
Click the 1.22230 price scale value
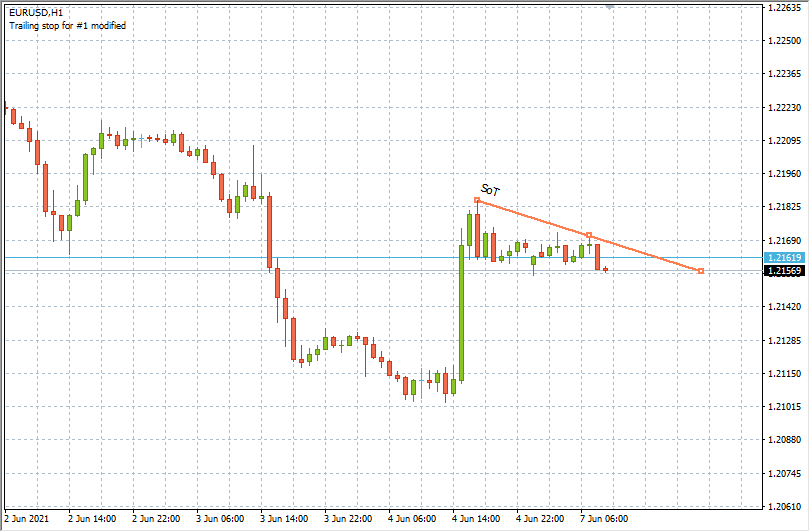tap(785, 108)
